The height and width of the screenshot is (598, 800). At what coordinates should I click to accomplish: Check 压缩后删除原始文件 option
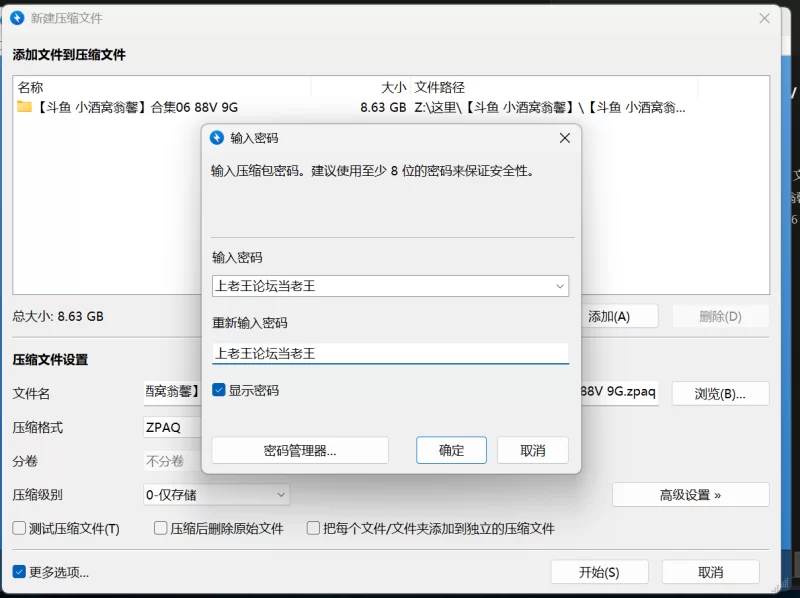pos(160,528)
